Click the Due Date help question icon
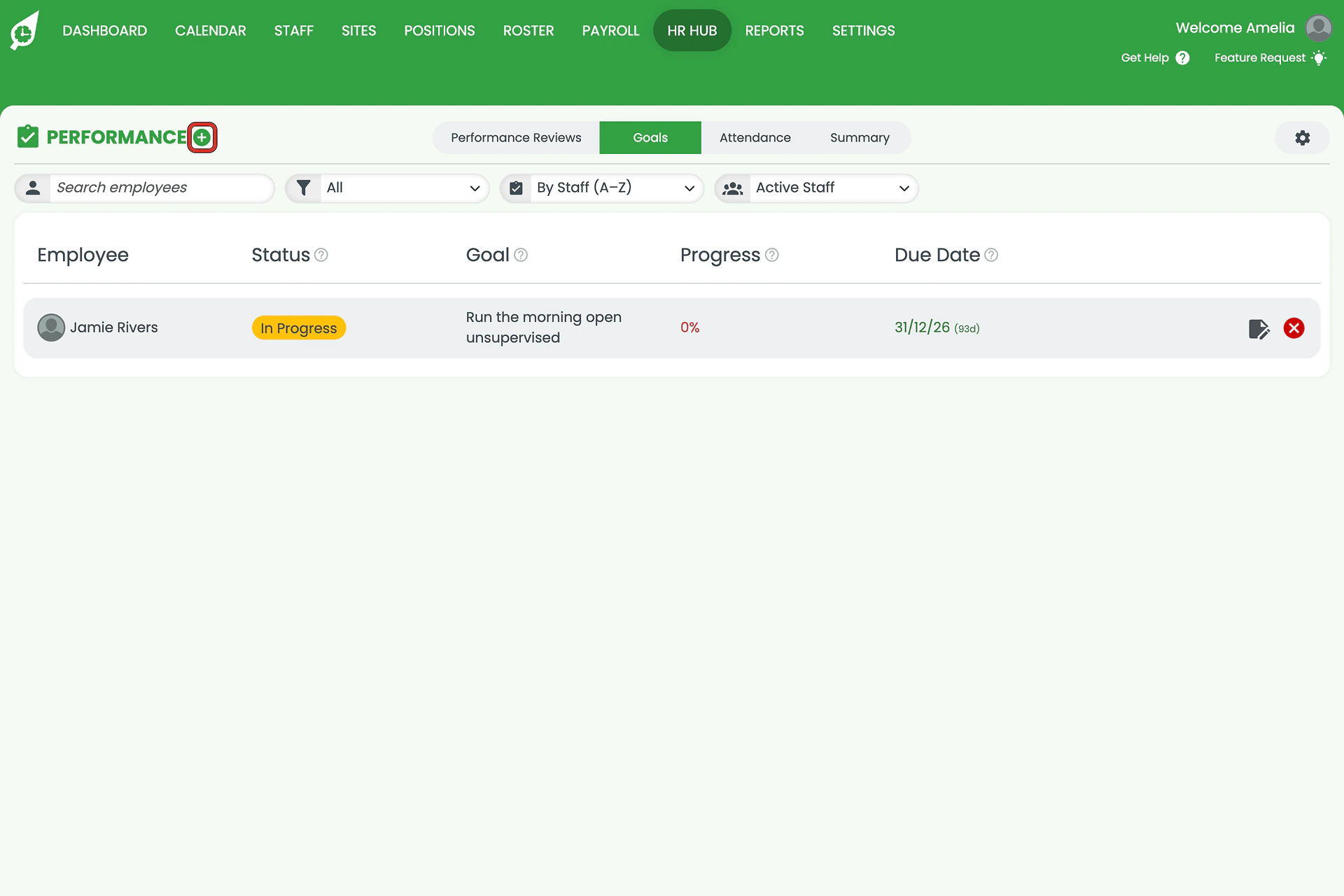 991,255
